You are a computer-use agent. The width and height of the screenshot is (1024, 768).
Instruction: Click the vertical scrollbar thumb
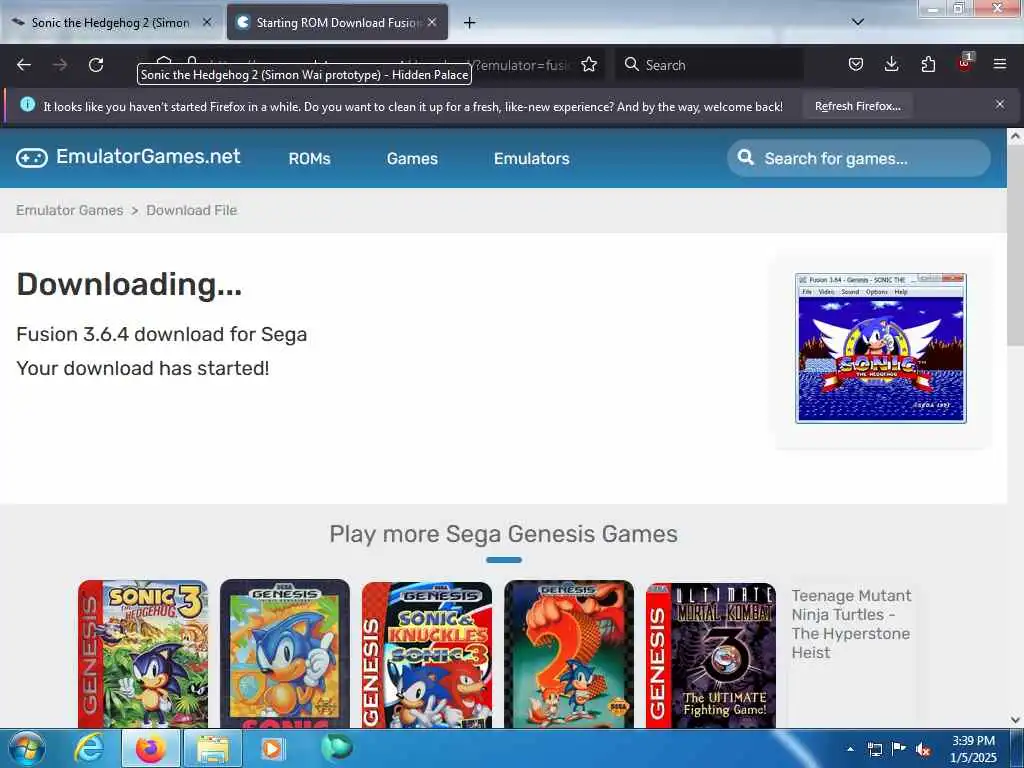click(1015, 245)
